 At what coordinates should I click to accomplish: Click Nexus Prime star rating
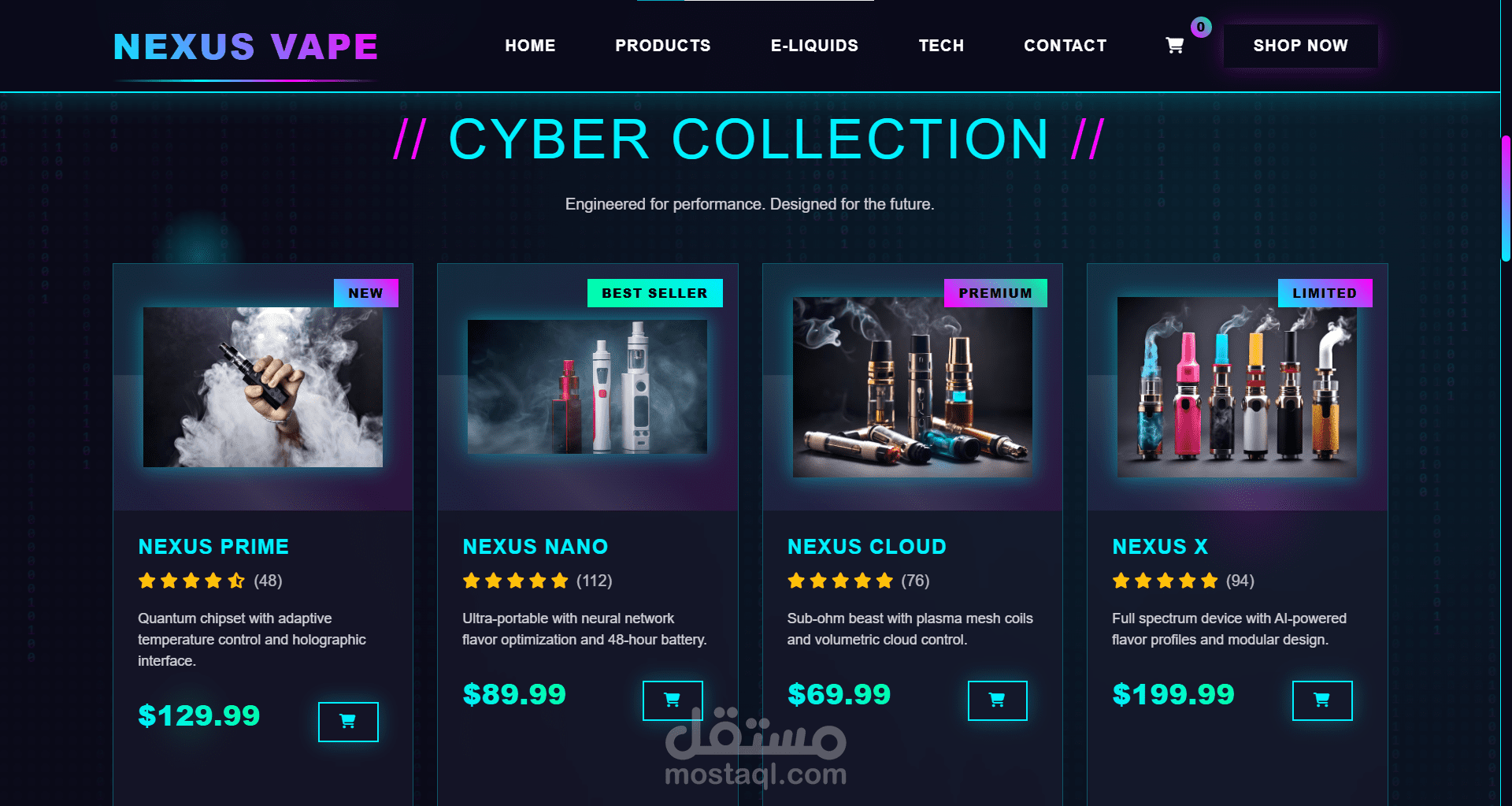[x=191, y=581]
